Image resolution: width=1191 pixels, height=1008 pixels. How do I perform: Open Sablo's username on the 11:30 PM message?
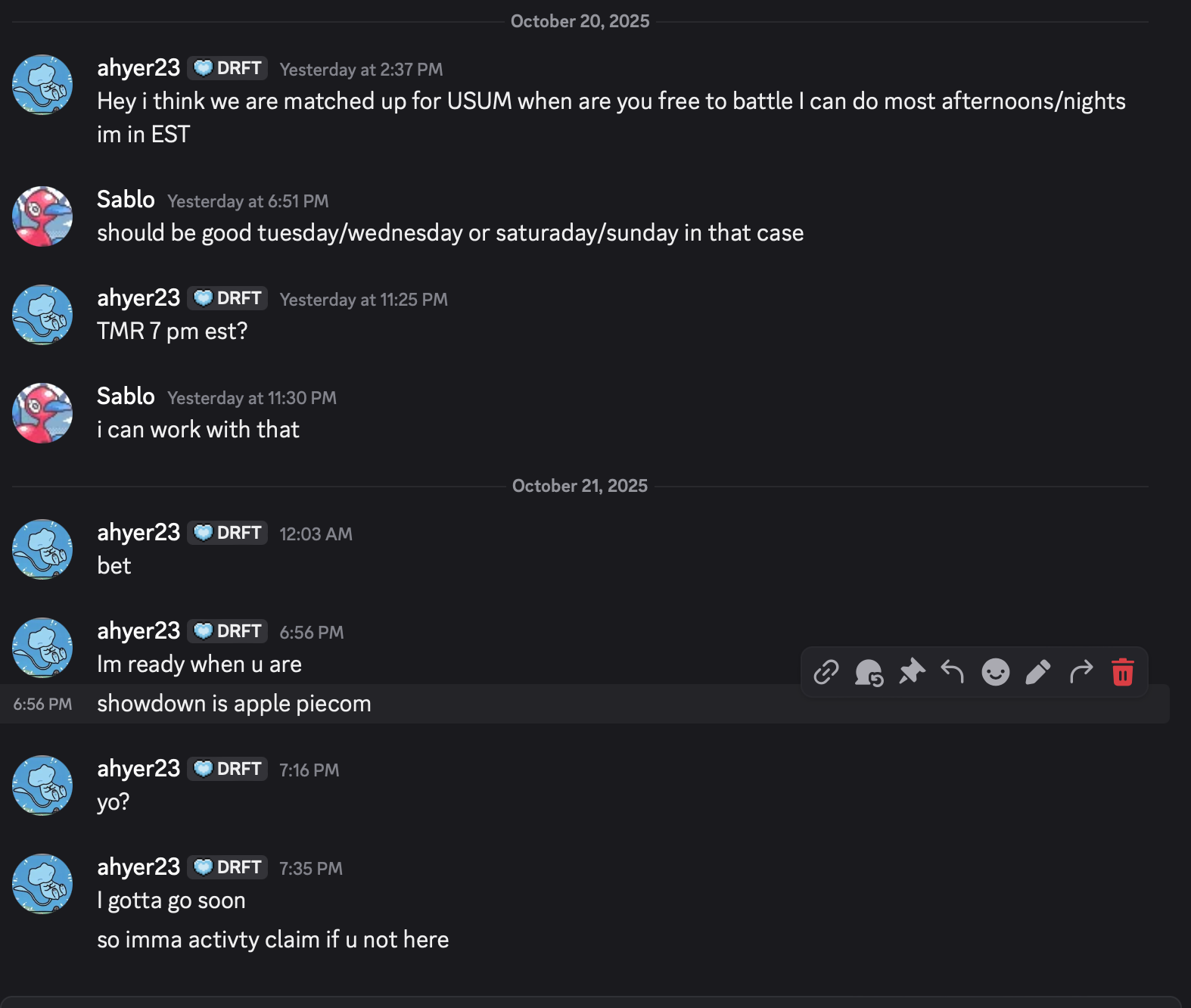126,397
